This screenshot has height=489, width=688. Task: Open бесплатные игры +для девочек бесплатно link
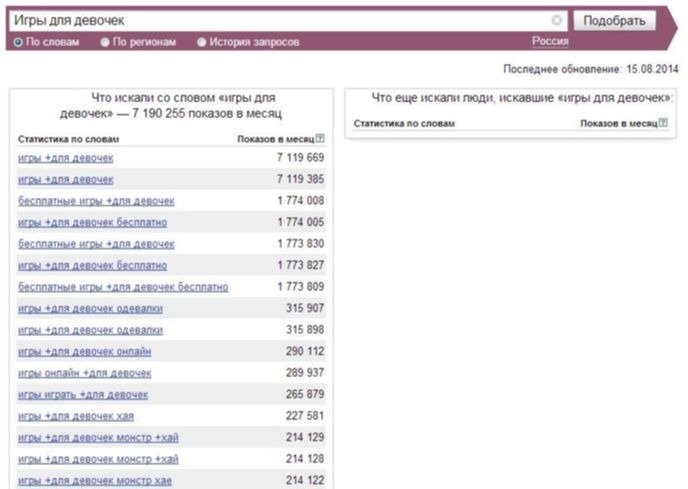(123, 287)
